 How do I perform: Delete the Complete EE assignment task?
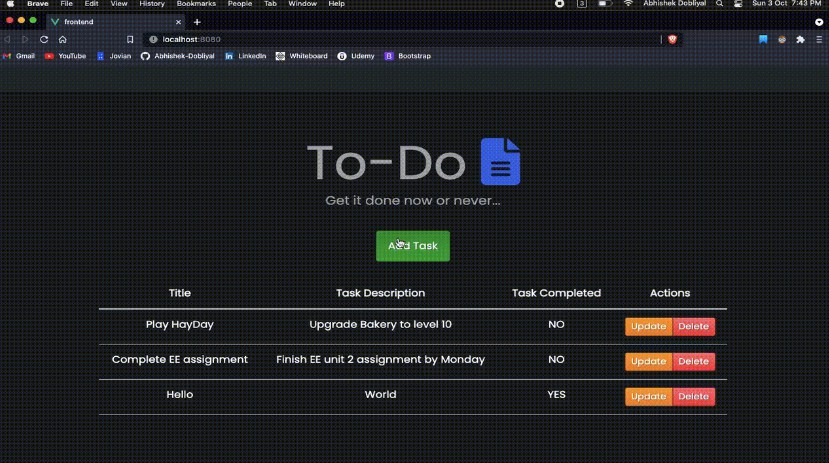[693, 361]
